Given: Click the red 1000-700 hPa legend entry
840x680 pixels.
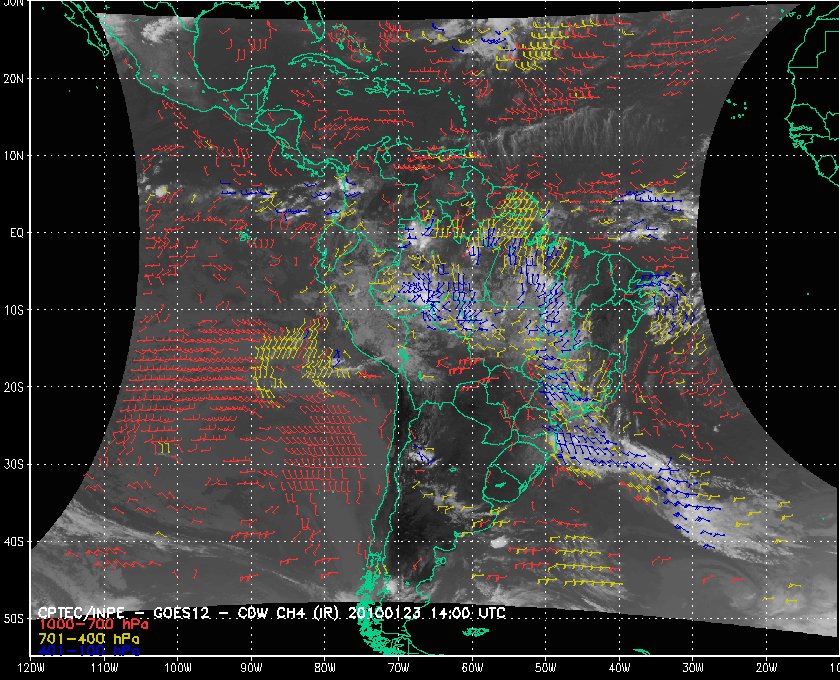Looking at the screenshot, I should [x=93, y=625].
